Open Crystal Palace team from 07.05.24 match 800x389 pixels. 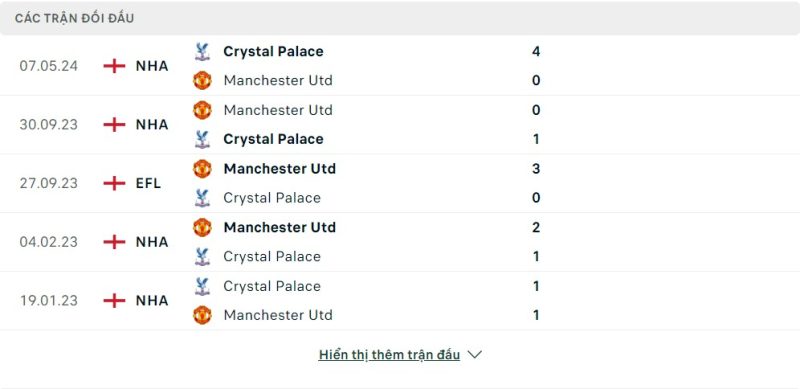273,52
